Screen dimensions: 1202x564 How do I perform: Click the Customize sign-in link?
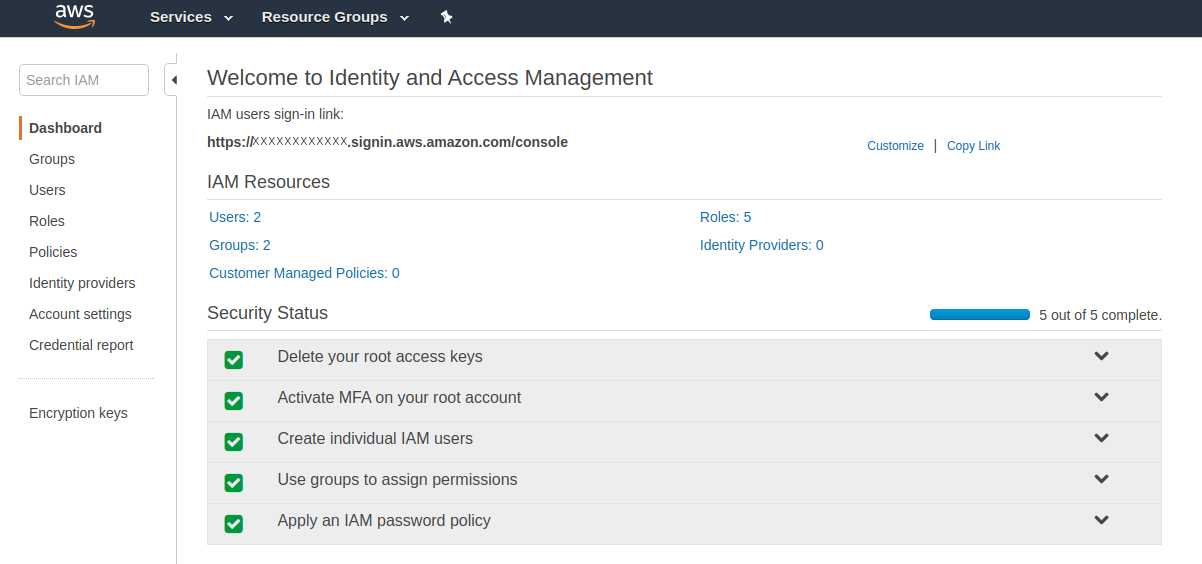[x=895, y=146]
